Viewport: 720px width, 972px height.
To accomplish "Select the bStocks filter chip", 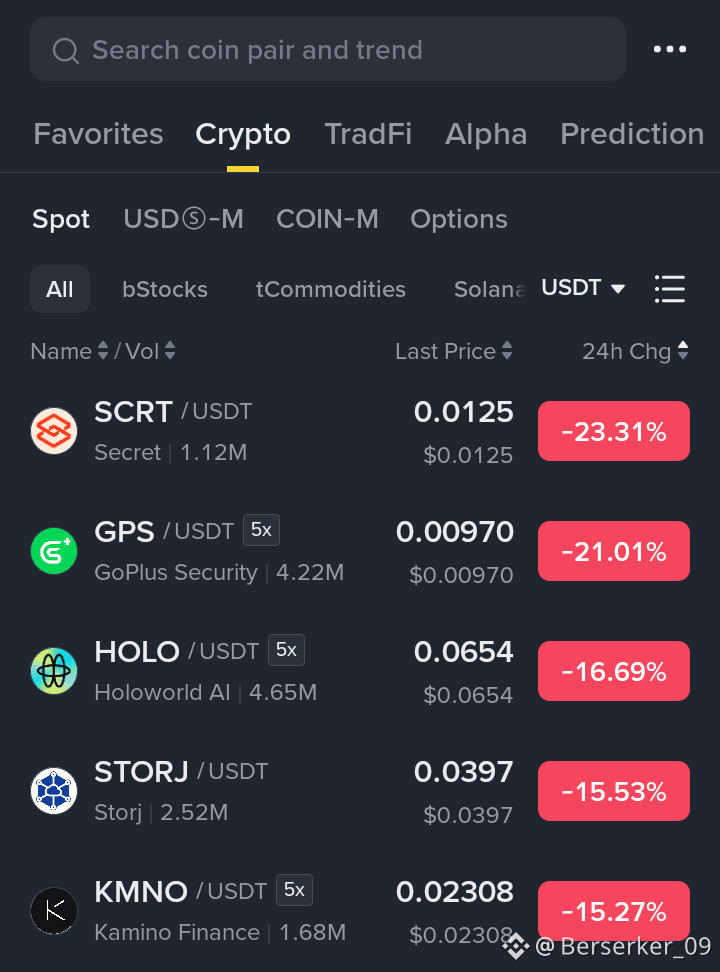I will click(165, 289).
